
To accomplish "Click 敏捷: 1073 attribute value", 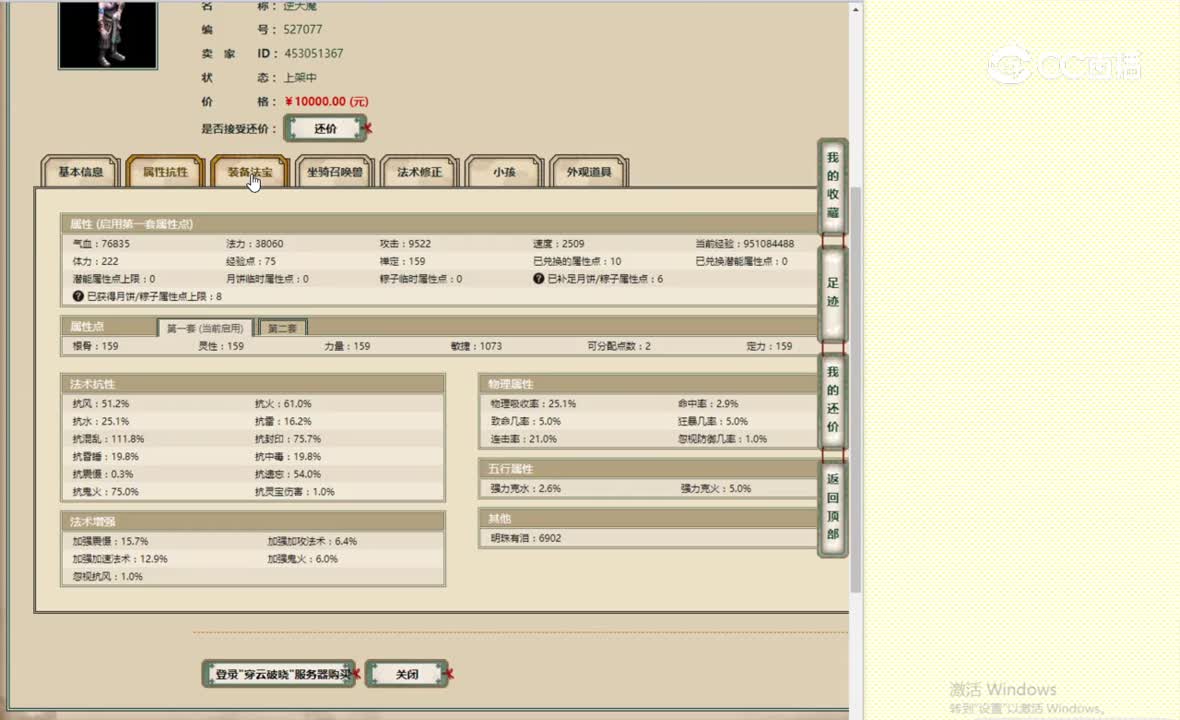I will pyautogui.click(x=476, y=346).
